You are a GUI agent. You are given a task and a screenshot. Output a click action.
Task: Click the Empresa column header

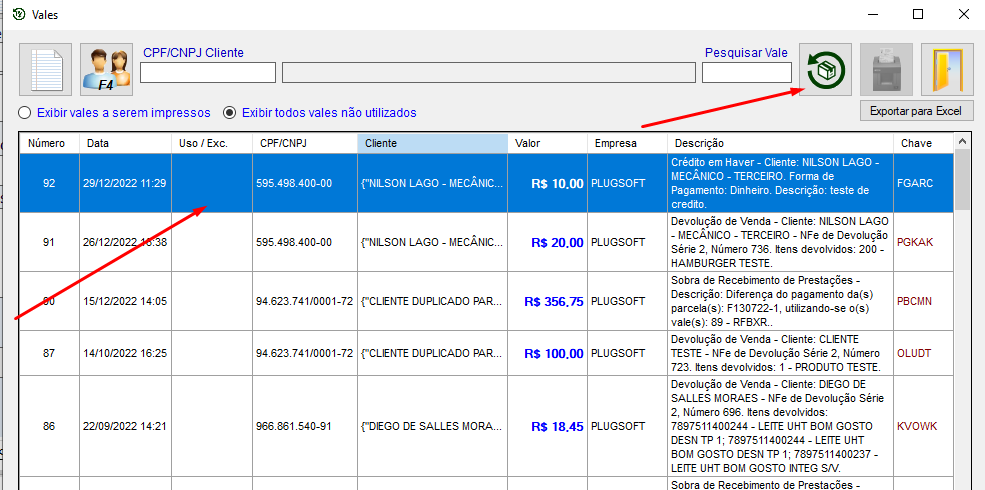tap(628, 143)
